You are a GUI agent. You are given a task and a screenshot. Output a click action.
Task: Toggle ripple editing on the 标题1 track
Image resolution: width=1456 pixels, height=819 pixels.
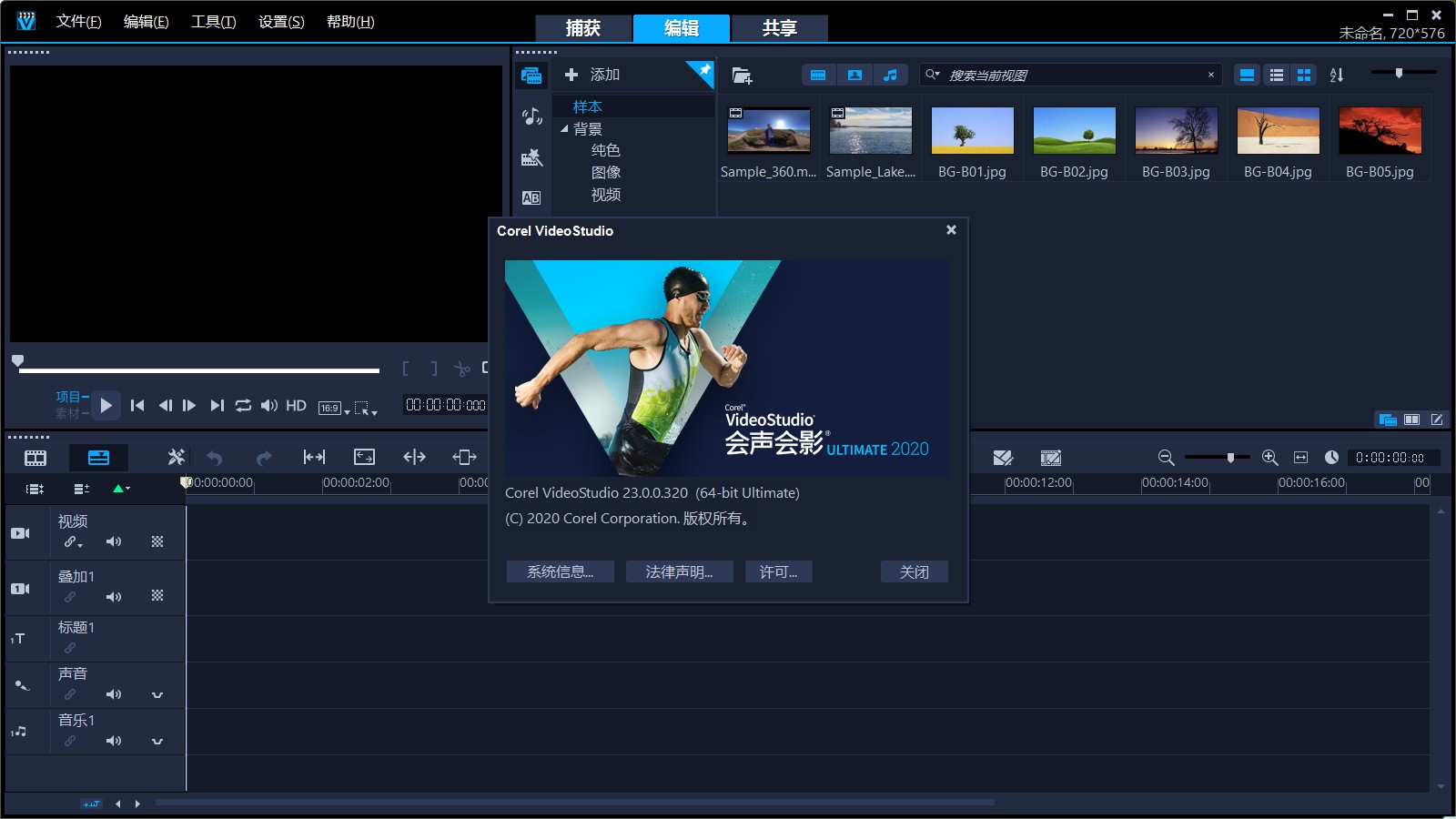(x=70, y=648)
